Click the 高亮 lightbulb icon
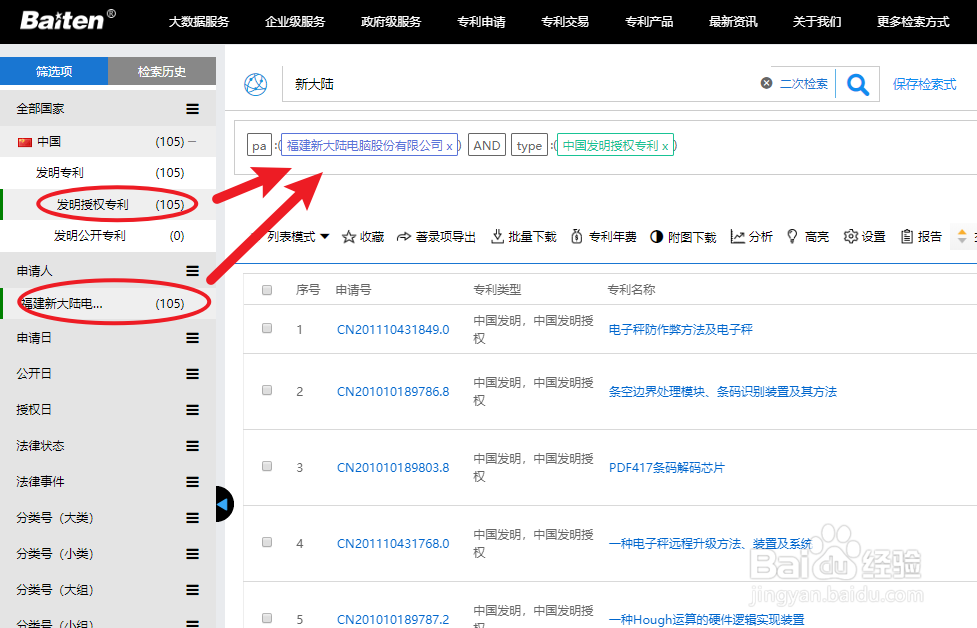977x628 pixels. pos(792,237)
